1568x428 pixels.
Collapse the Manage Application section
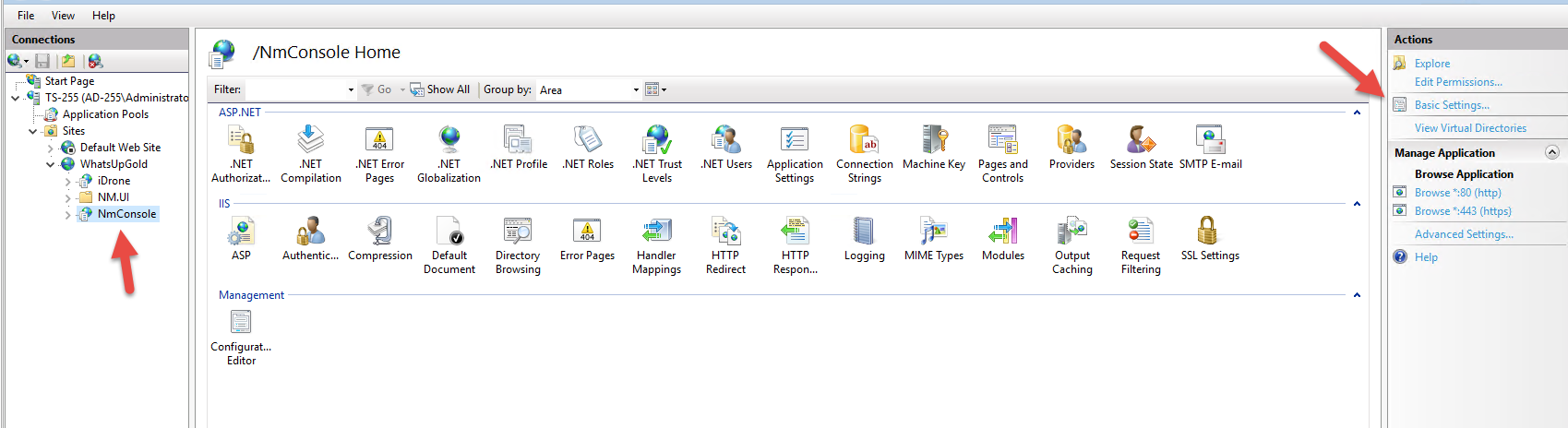(1552, 152)
